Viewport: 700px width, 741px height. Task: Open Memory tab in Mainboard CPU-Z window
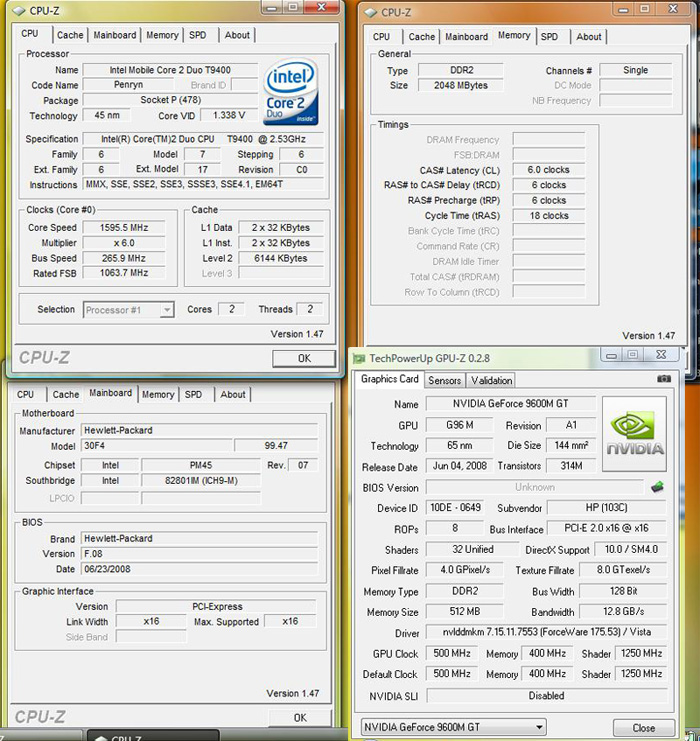coord(158,395)
